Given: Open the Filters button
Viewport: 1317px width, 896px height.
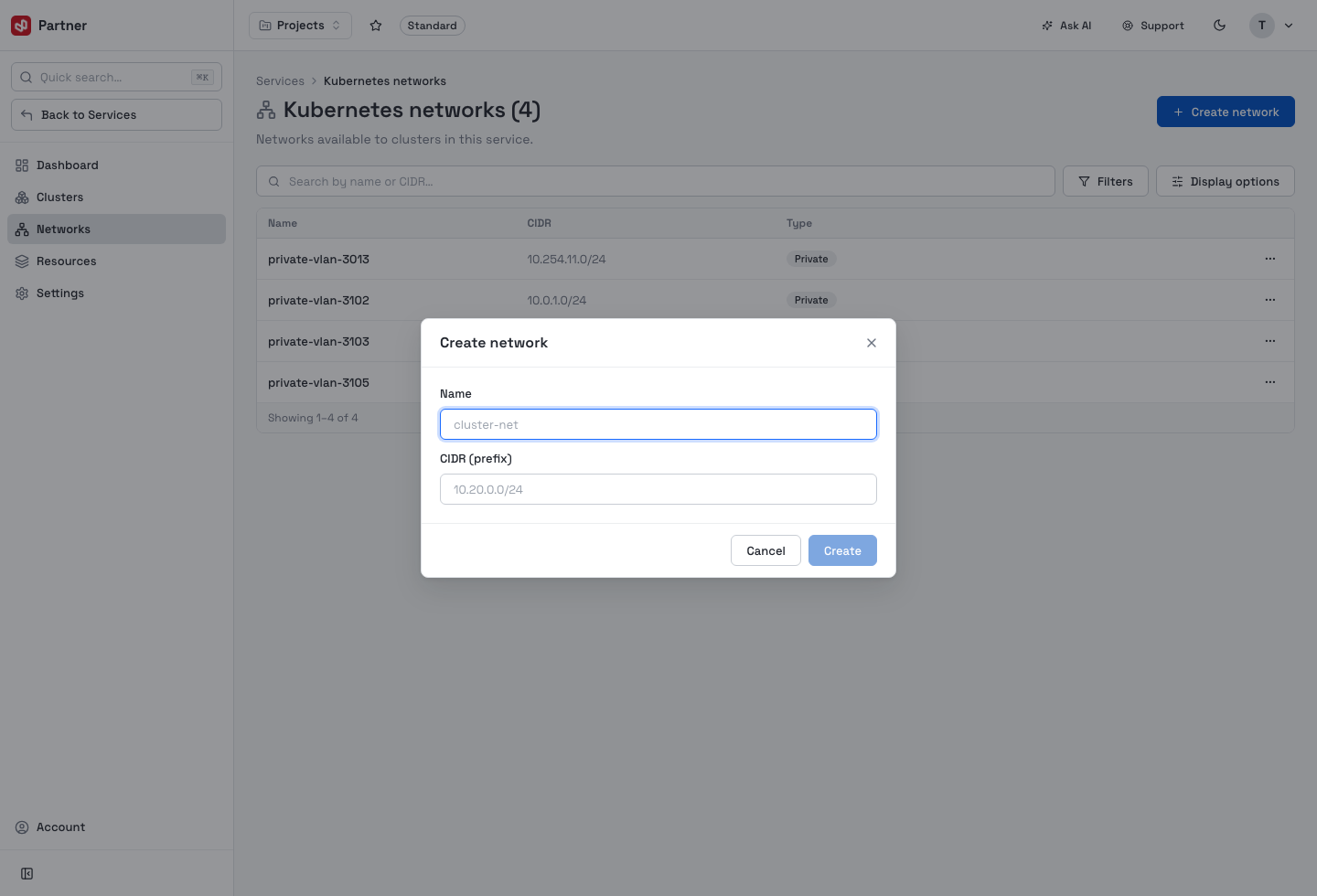Looking at the screenshot, I should 1106,181.
